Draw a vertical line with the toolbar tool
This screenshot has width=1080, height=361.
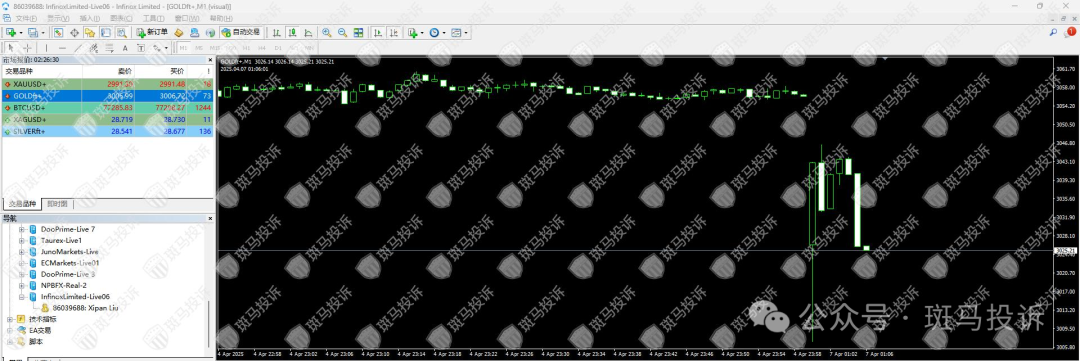click(46, 48)
